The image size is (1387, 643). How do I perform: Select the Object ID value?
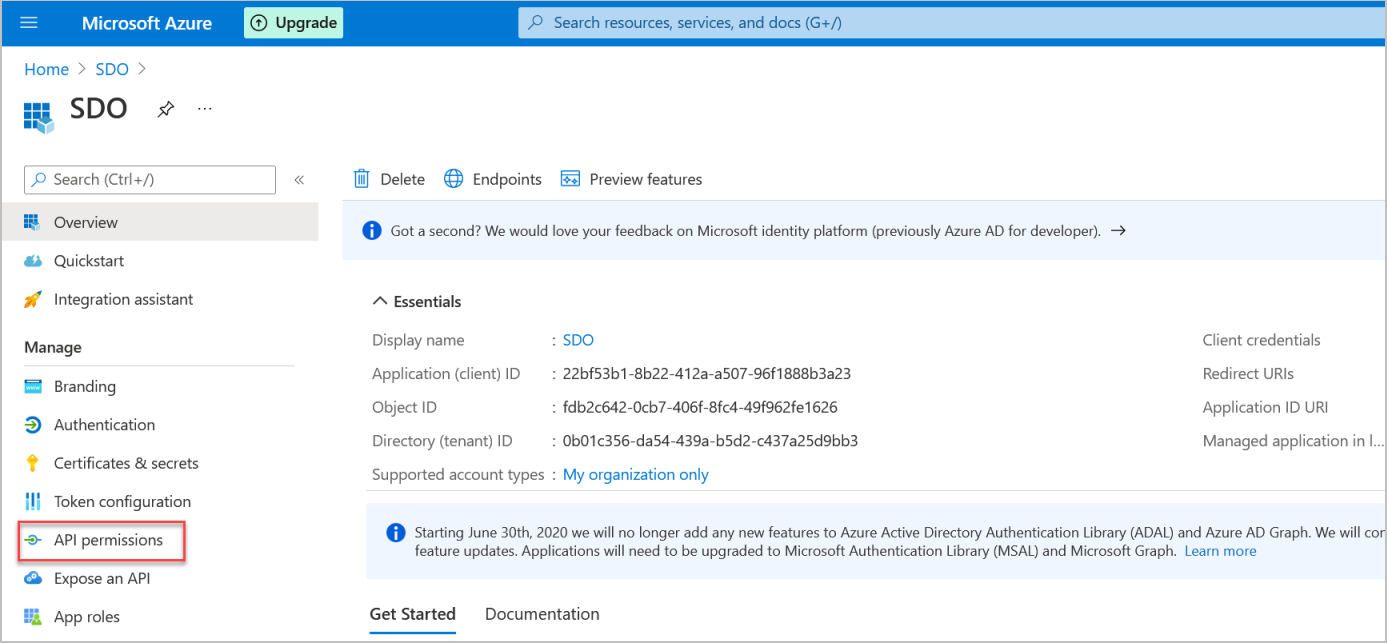tap(700, 407)
